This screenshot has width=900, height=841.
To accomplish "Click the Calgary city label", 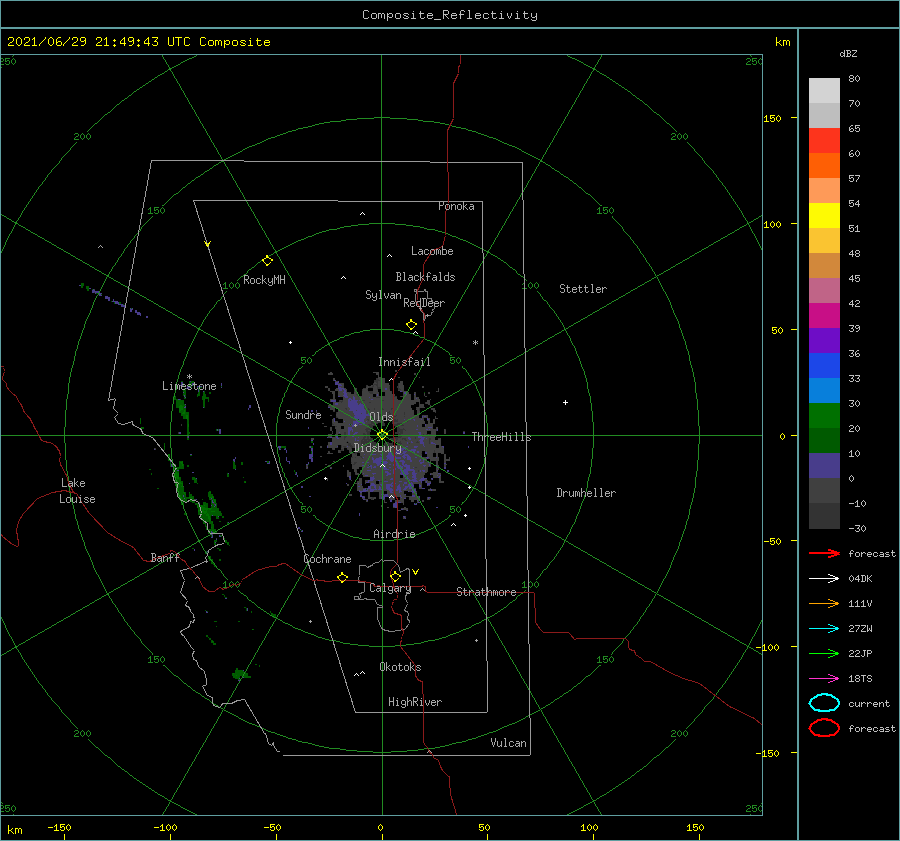I will (x=390, y=588).
